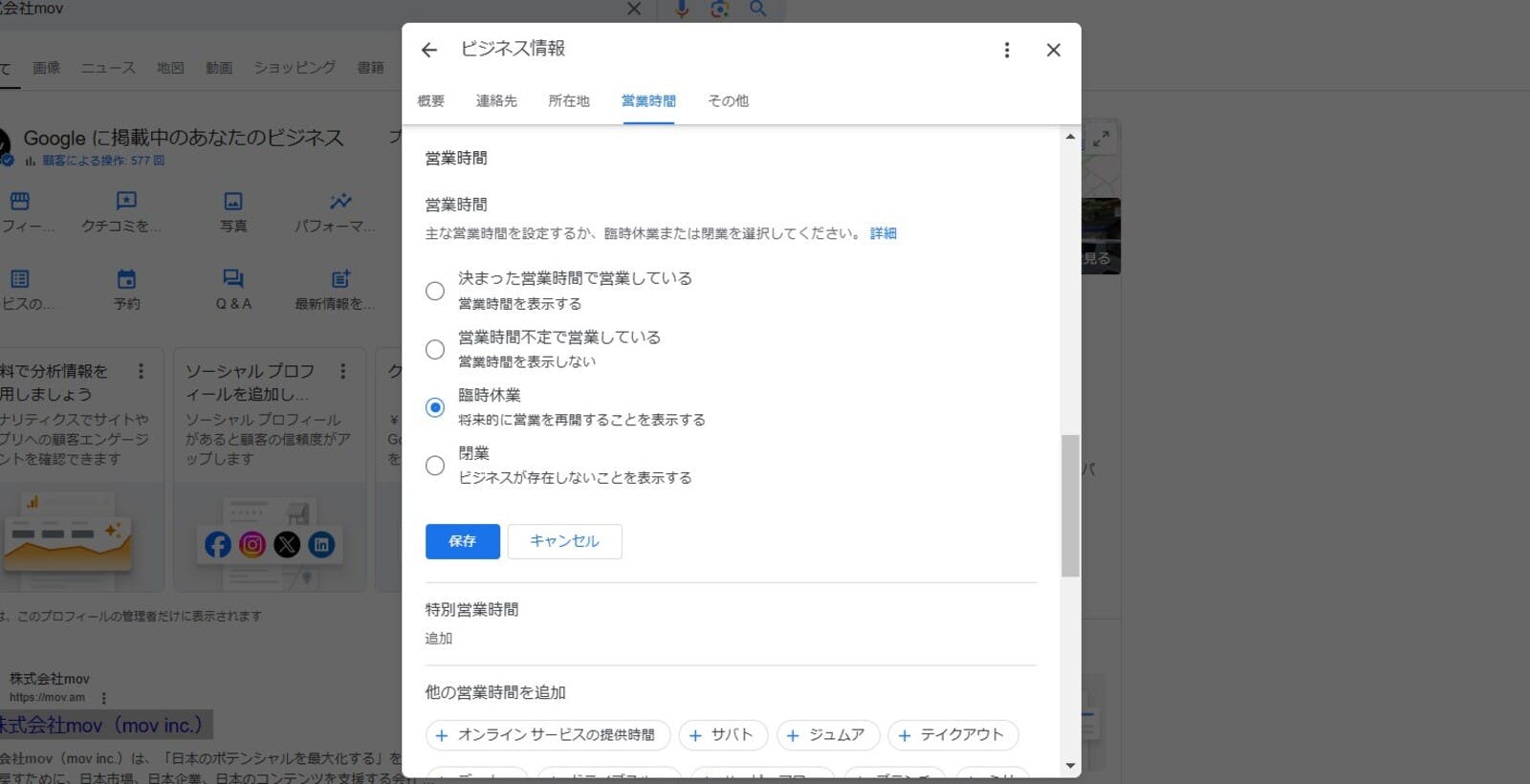Image resolution: width=1530 pixels, height=784 pixels.
Task: Open the その他 tab
Action: tap(728, 100)
